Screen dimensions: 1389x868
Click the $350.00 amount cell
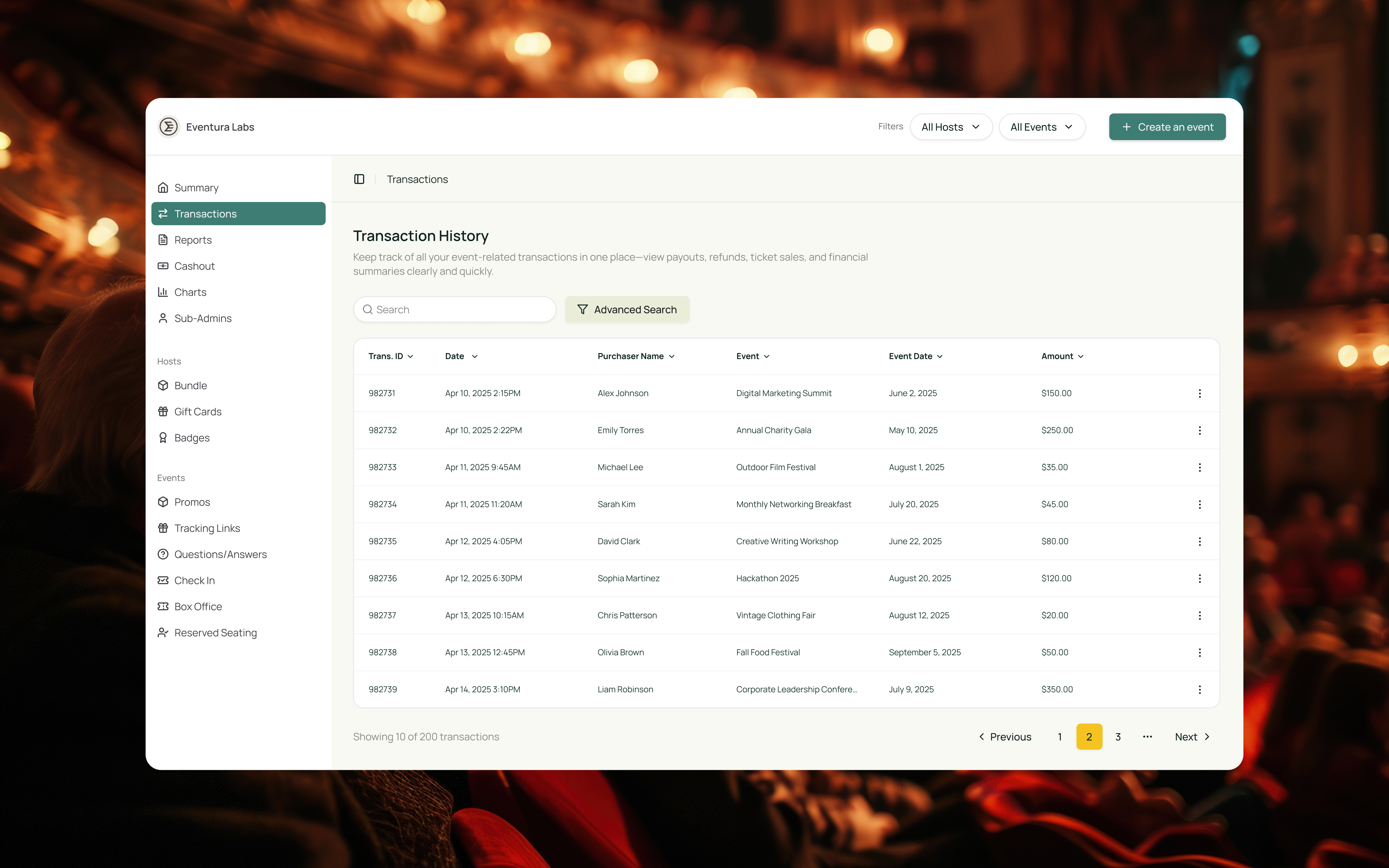tap(1057, 689)
